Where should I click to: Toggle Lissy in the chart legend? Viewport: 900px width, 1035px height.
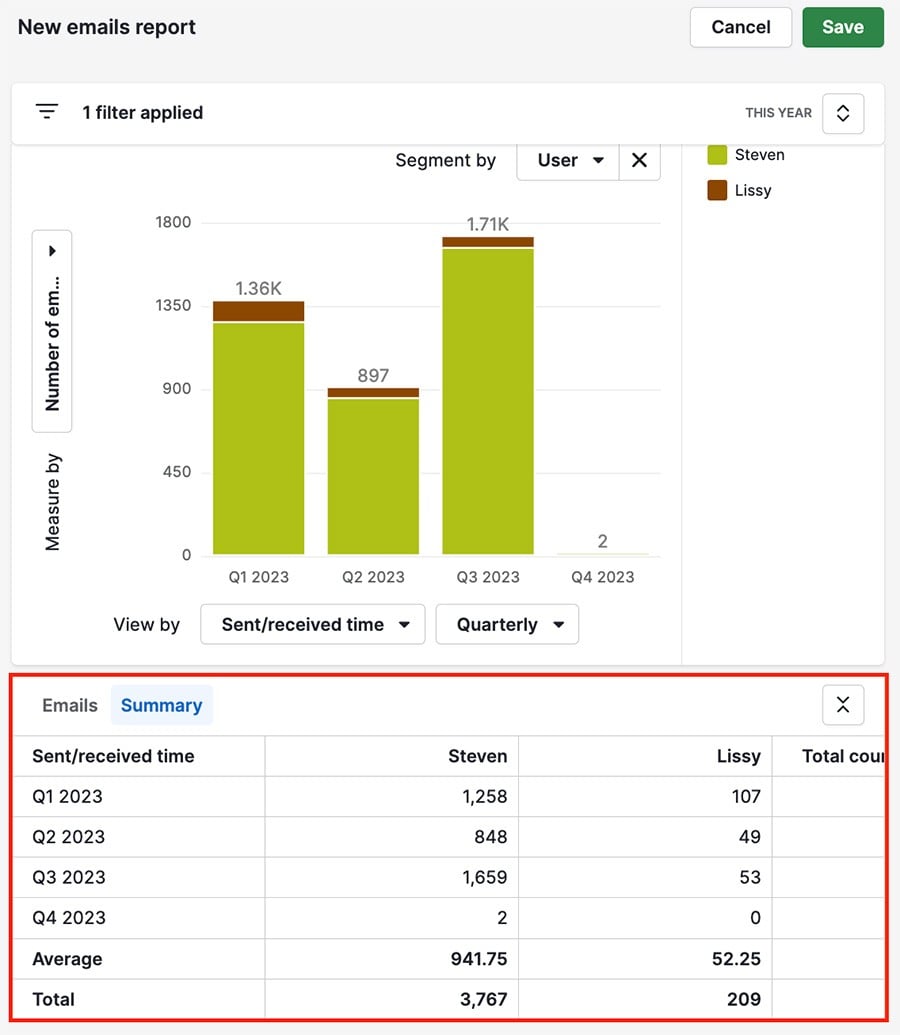pyautogui.click(x=750, y=190)
